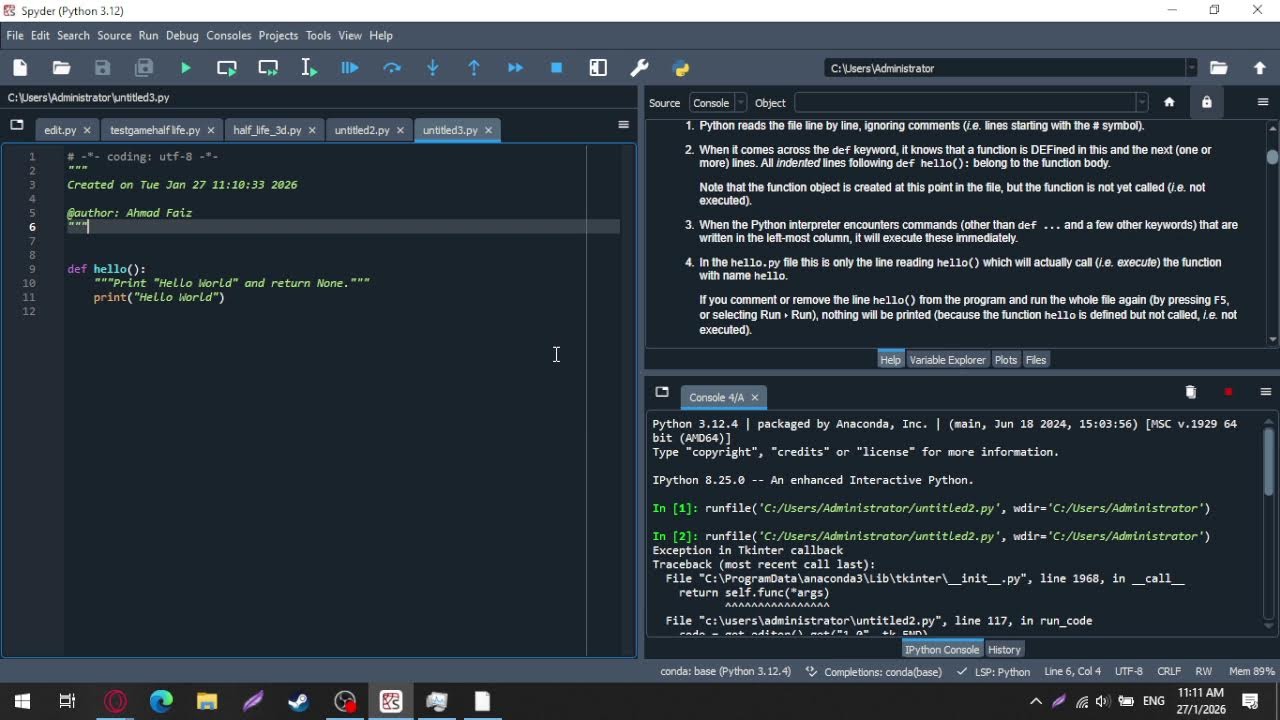The image size is (1280, 720).
Task: Interrupt kernel red stop icon
Action: (x=1228, y=392)
